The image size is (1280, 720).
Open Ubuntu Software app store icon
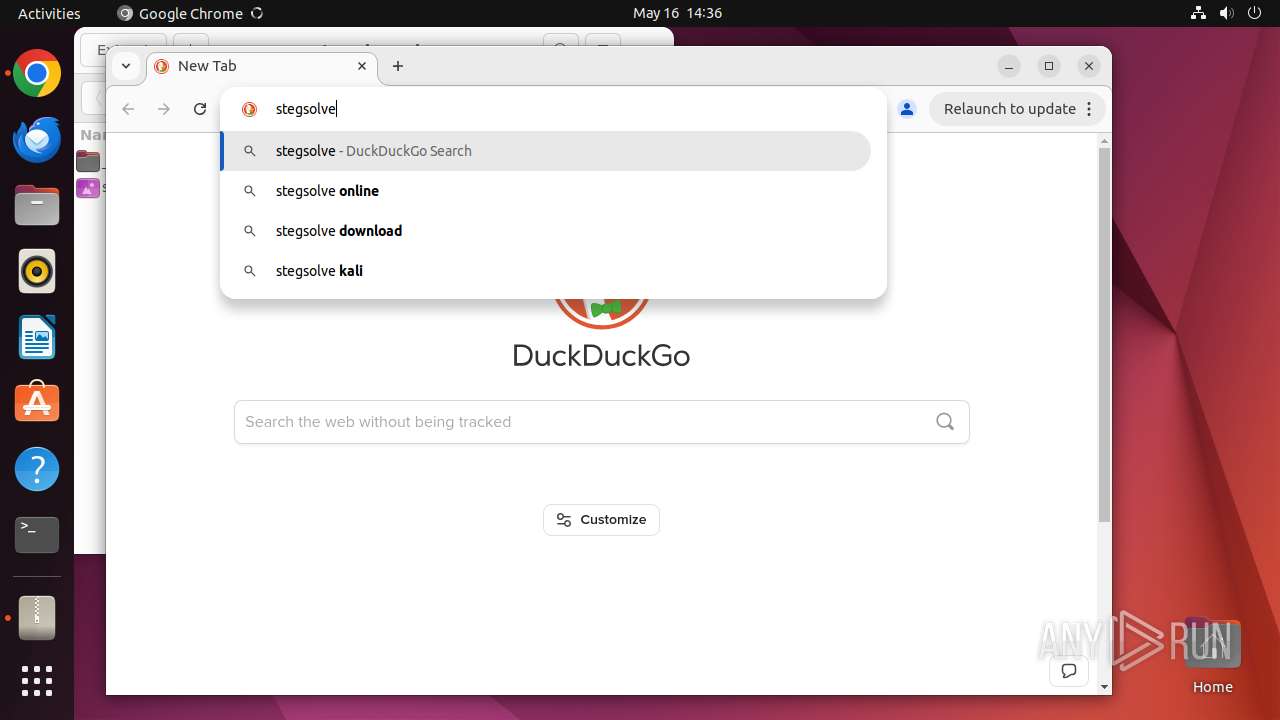(37, 403)
